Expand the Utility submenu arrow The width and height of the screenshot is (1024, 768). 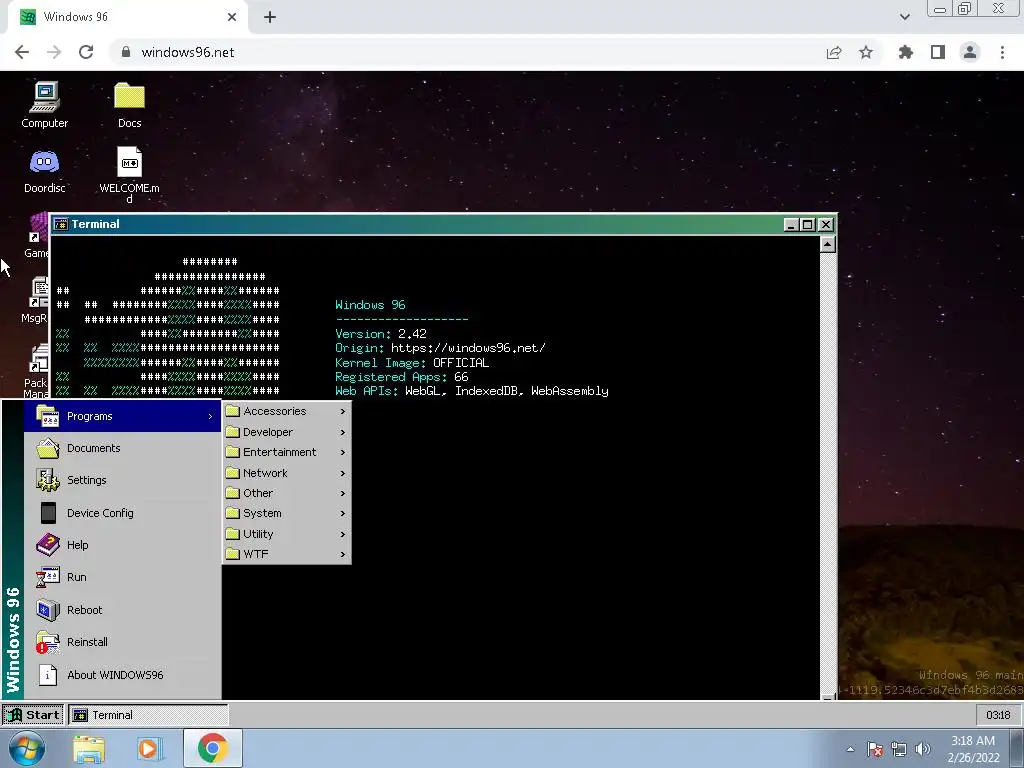pos(343,534)
